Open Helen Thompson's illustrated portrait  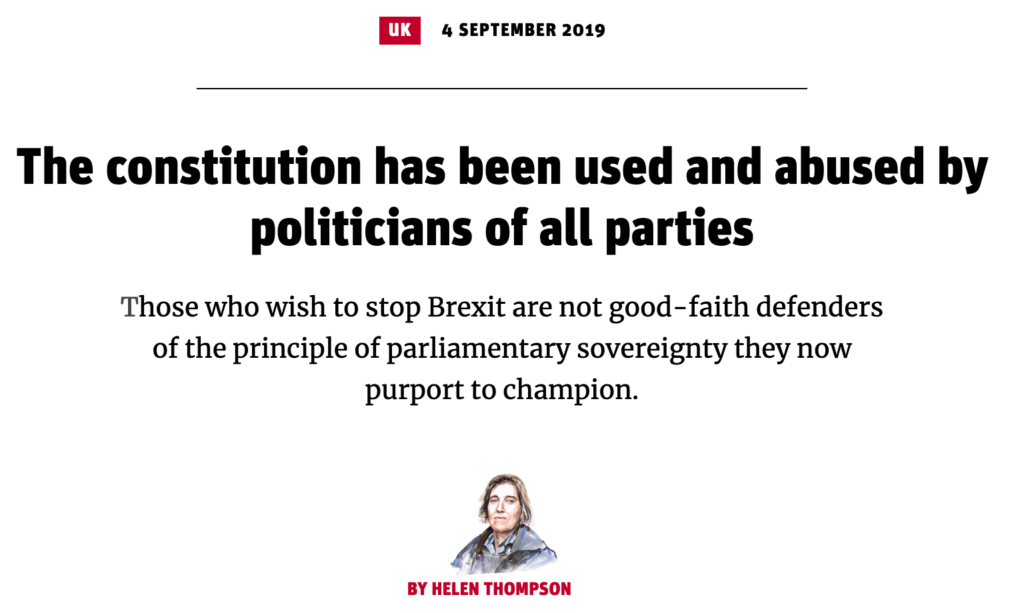coord(503,524)
